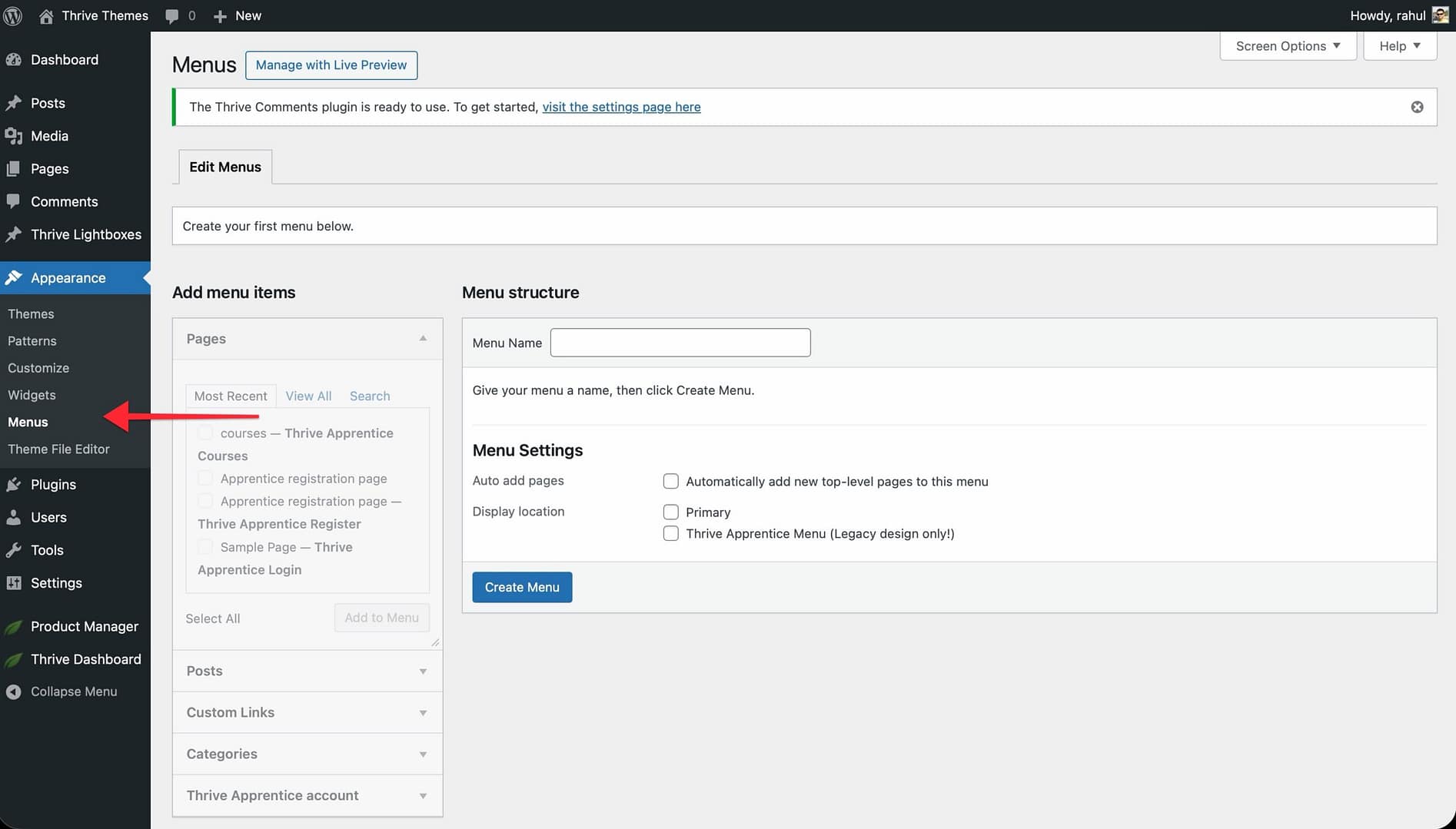The image size is (1456, 829).
Task: Open the Screen Options dropdown
Action: [x=1288, y=46]
